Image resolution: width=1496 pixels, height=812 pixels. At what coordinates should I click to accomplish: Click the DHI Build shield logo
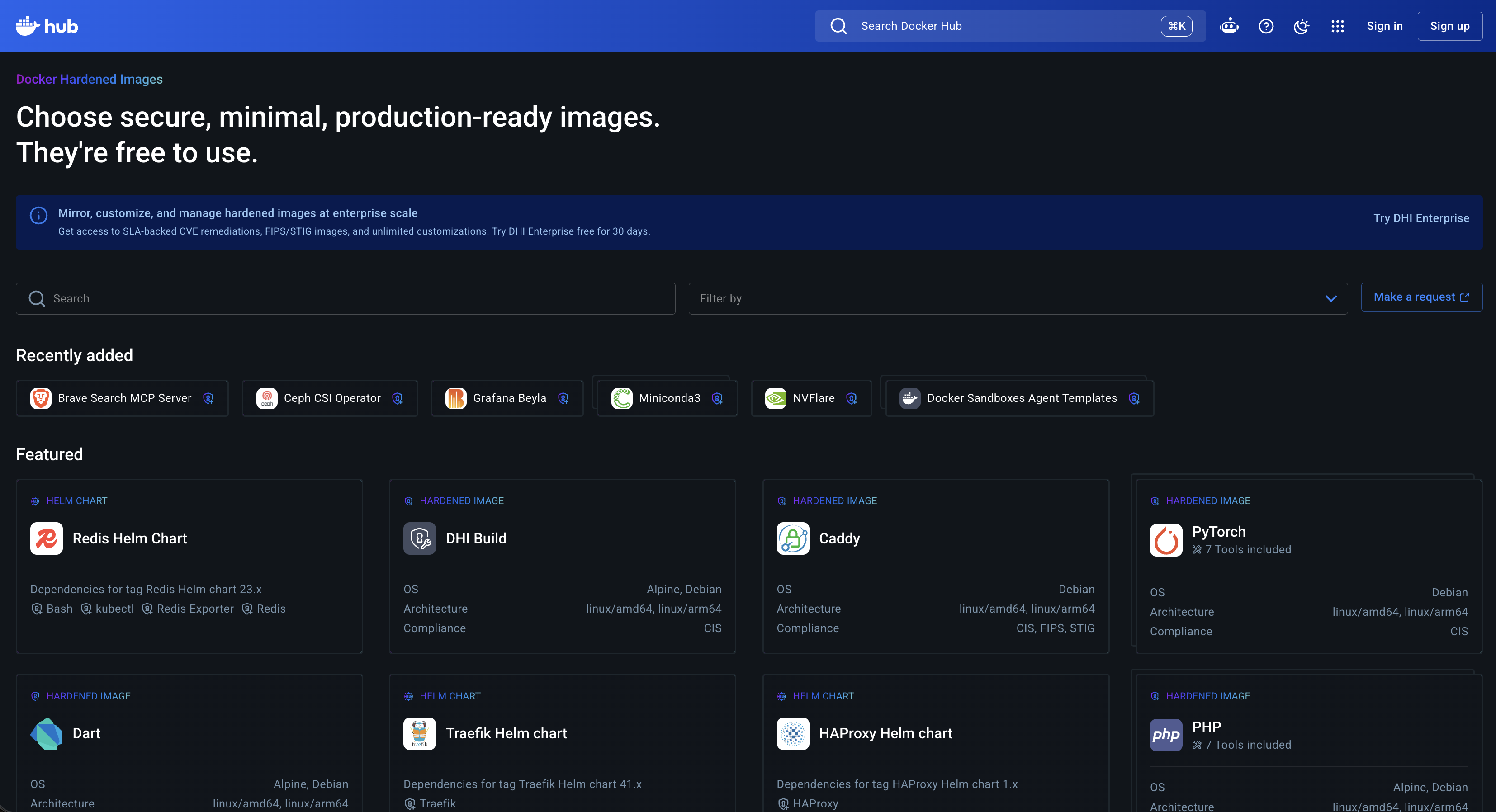(420, 538)
